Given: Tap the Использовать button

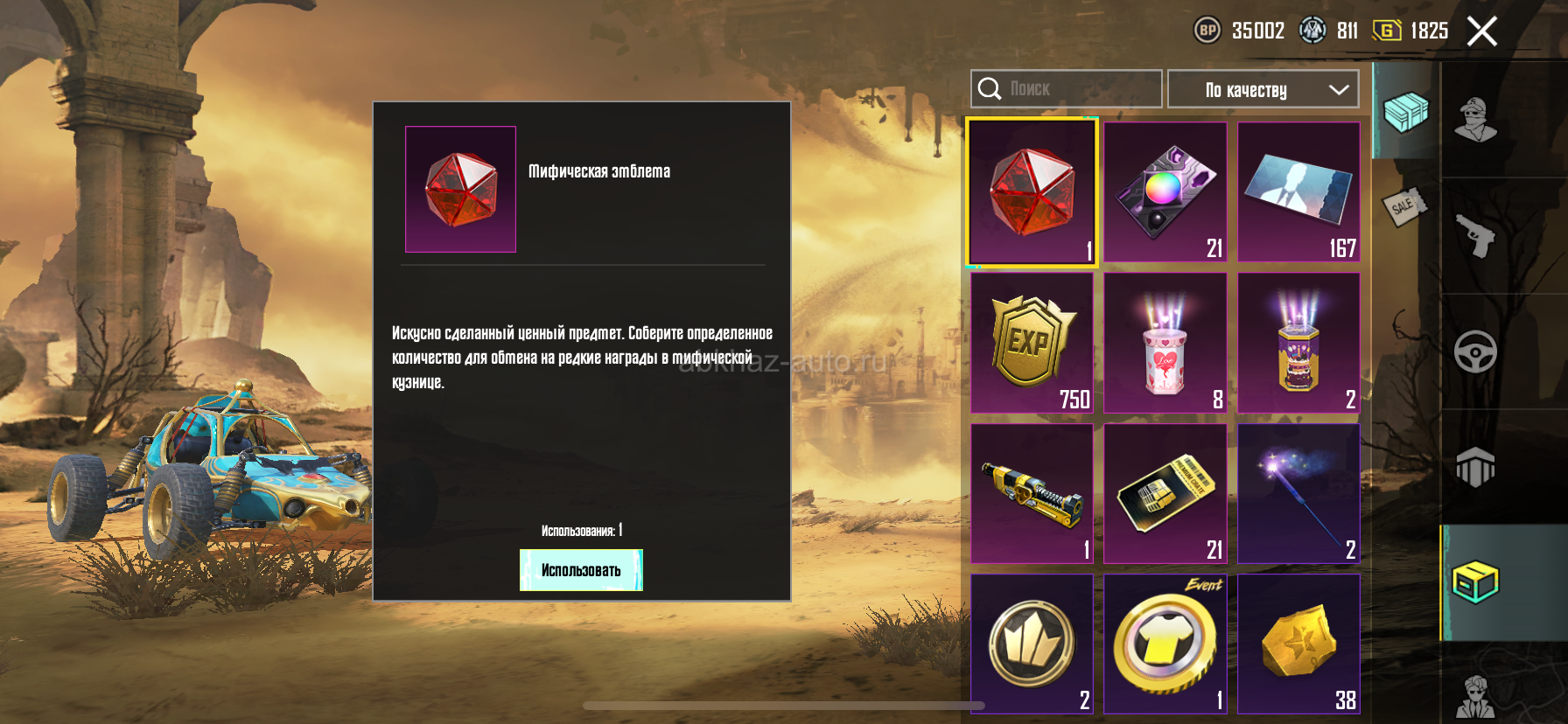Looking at the screenshot, I should tap(581, 570).
